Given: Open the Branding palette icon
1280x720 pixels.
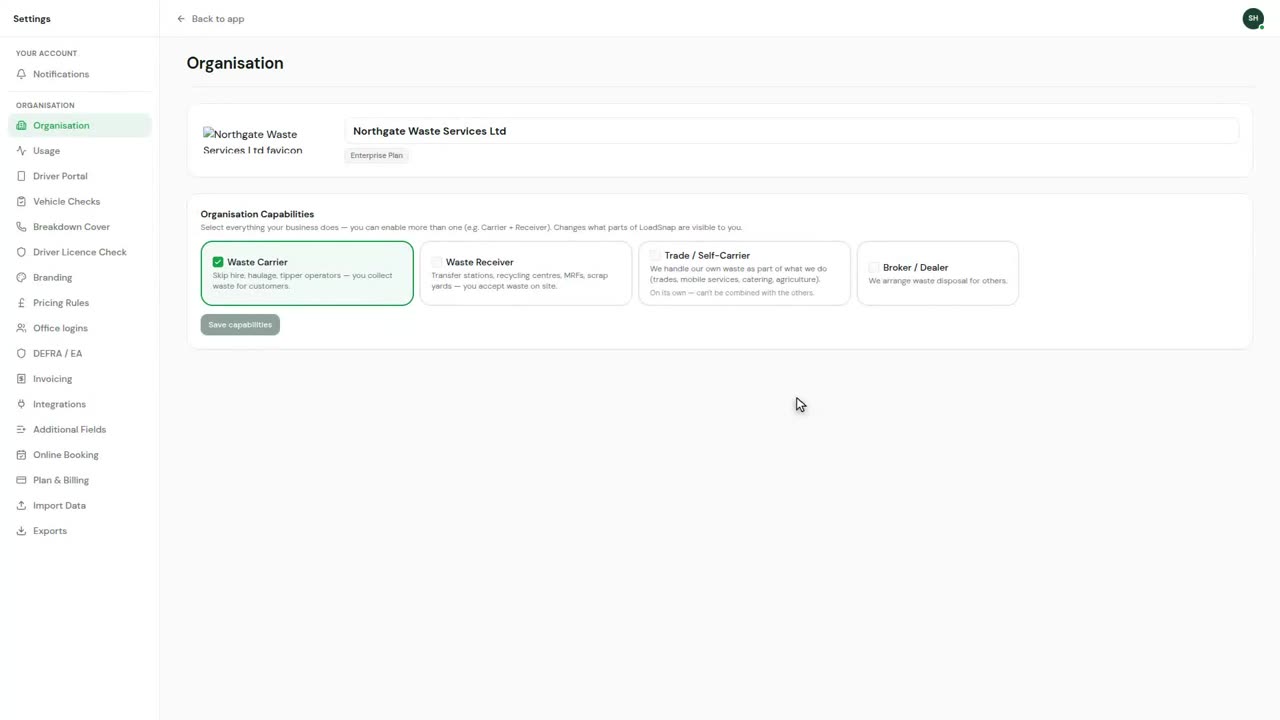Looking at the screenshot, I should pos(22,277).
